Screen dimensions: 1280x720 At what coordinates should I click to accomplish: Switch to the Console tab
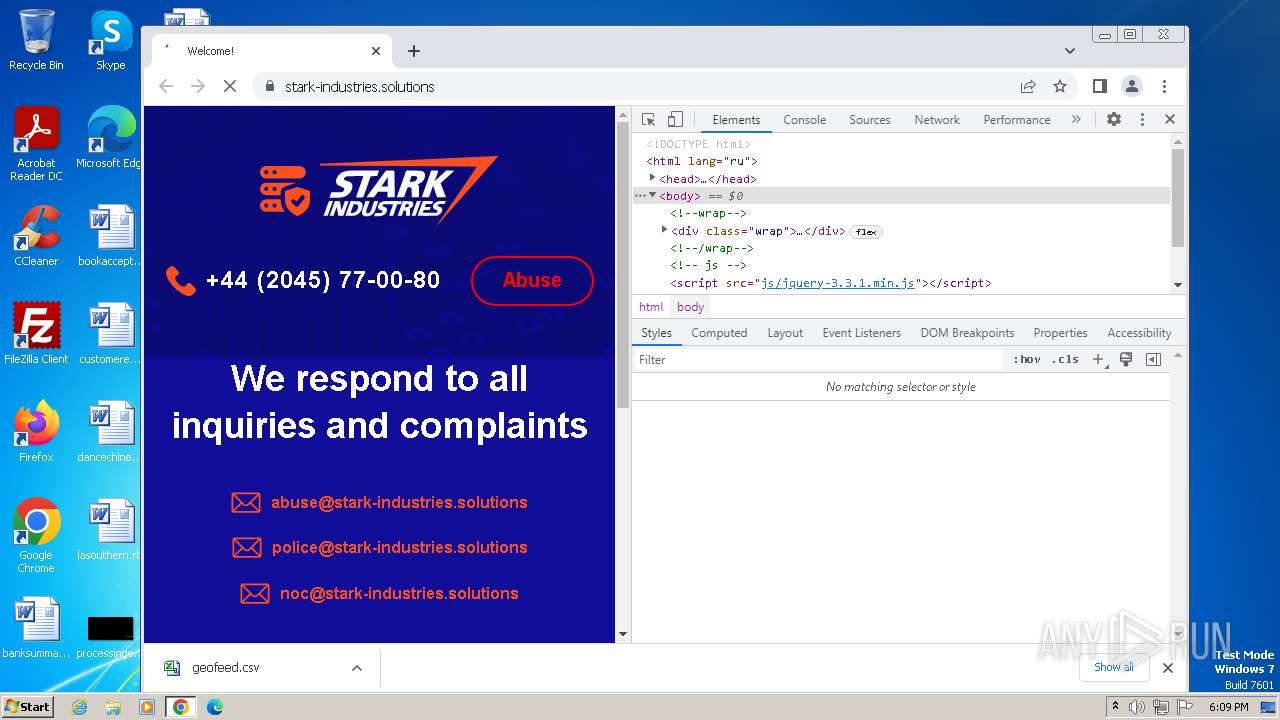pos(804,120)
